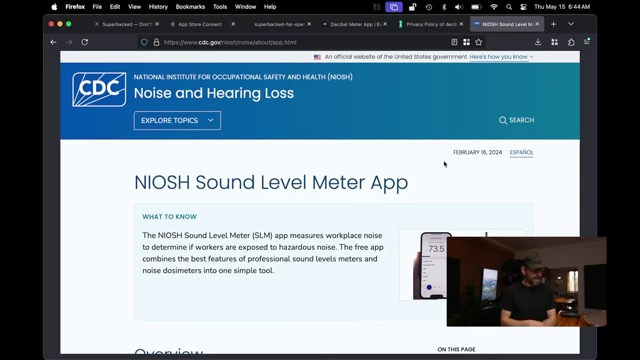The image size is (640, 360).
Task: Open Firefox app menu in menu bar
Action: [75, 7]
